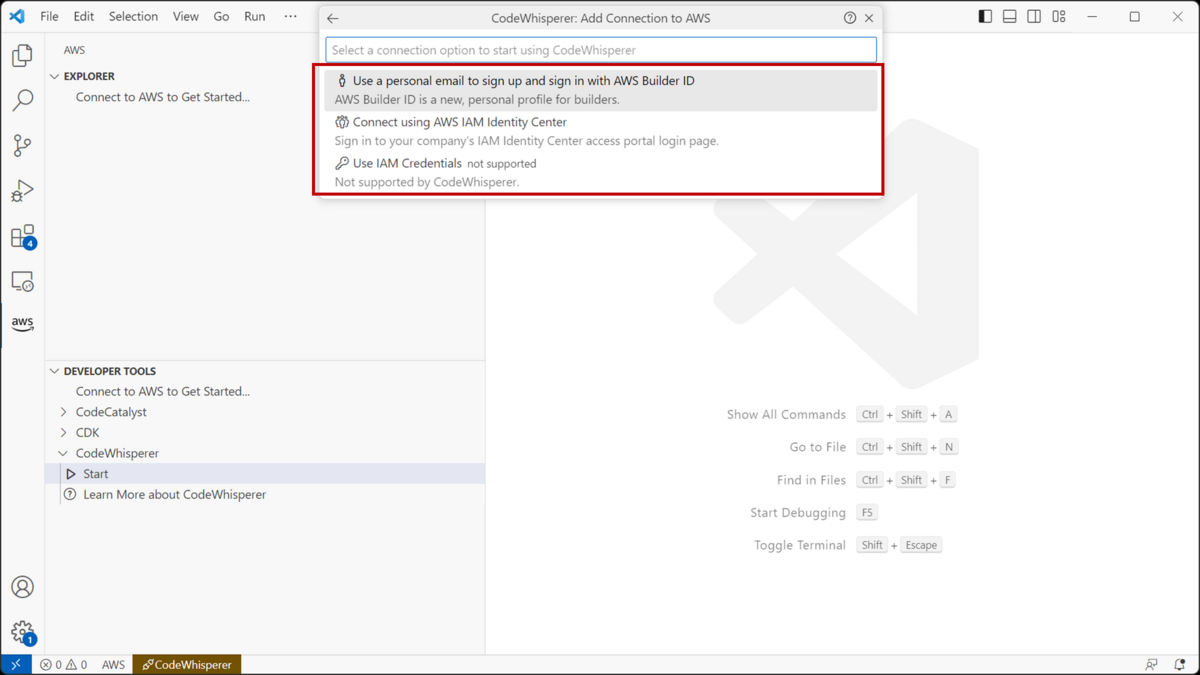The width and height of the screenshot is (1200, 675).
Task: Open the Extensions view with badge
Action: (22, 236)
